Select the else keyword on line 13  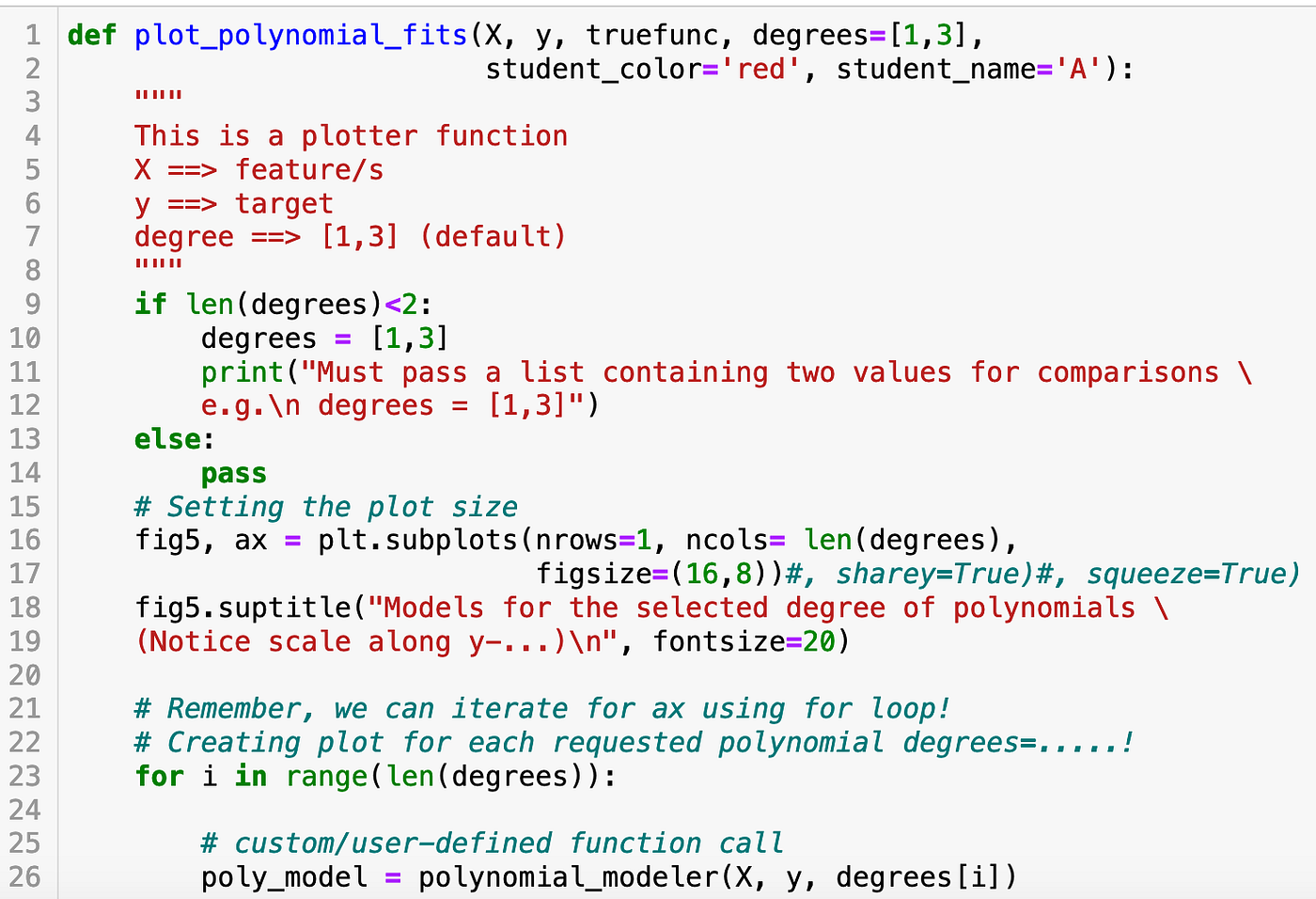pyautogui.click(x=167, y=438)
